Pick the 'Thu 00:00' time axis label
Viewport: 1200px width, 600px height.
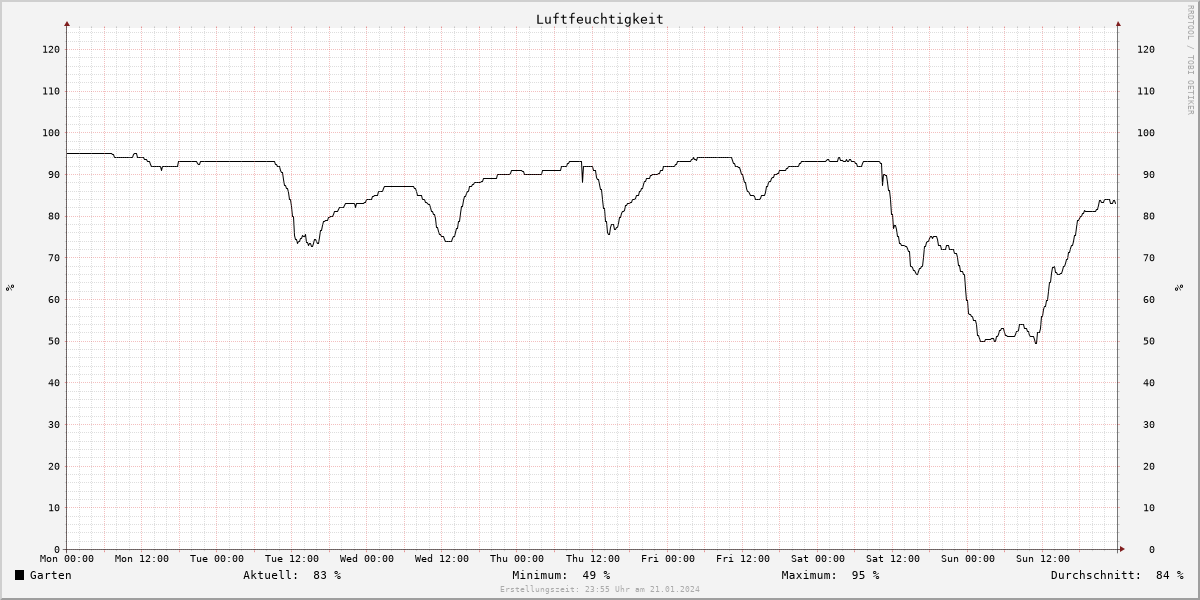517,559
